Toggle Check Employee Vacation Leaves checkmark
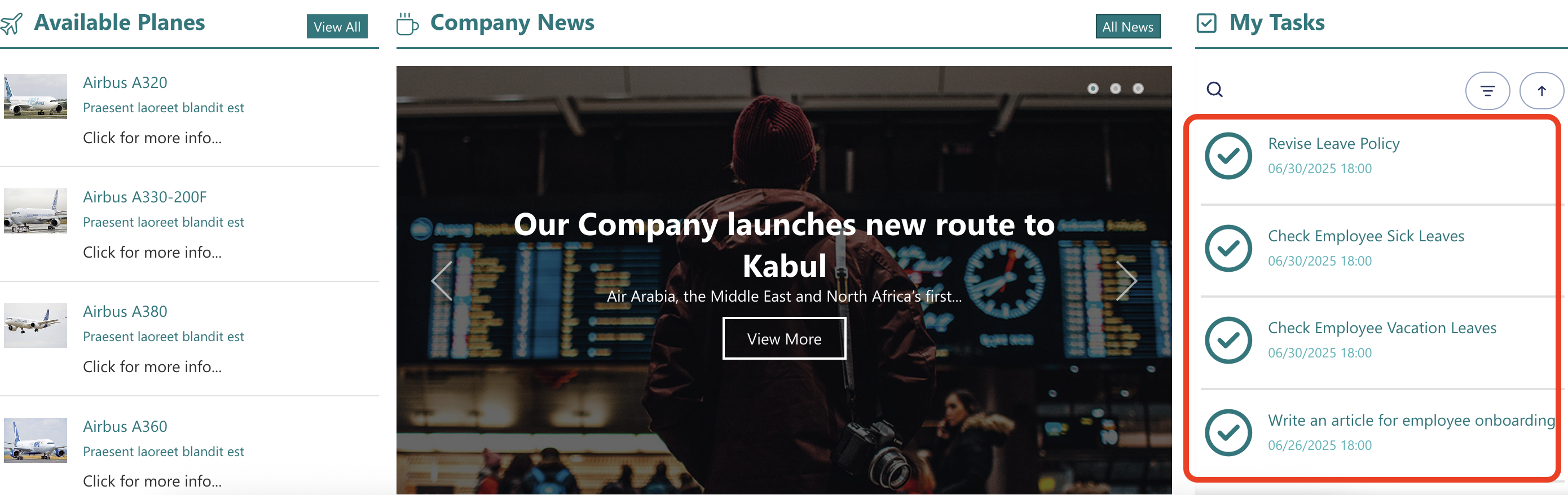 point(1228,340)
